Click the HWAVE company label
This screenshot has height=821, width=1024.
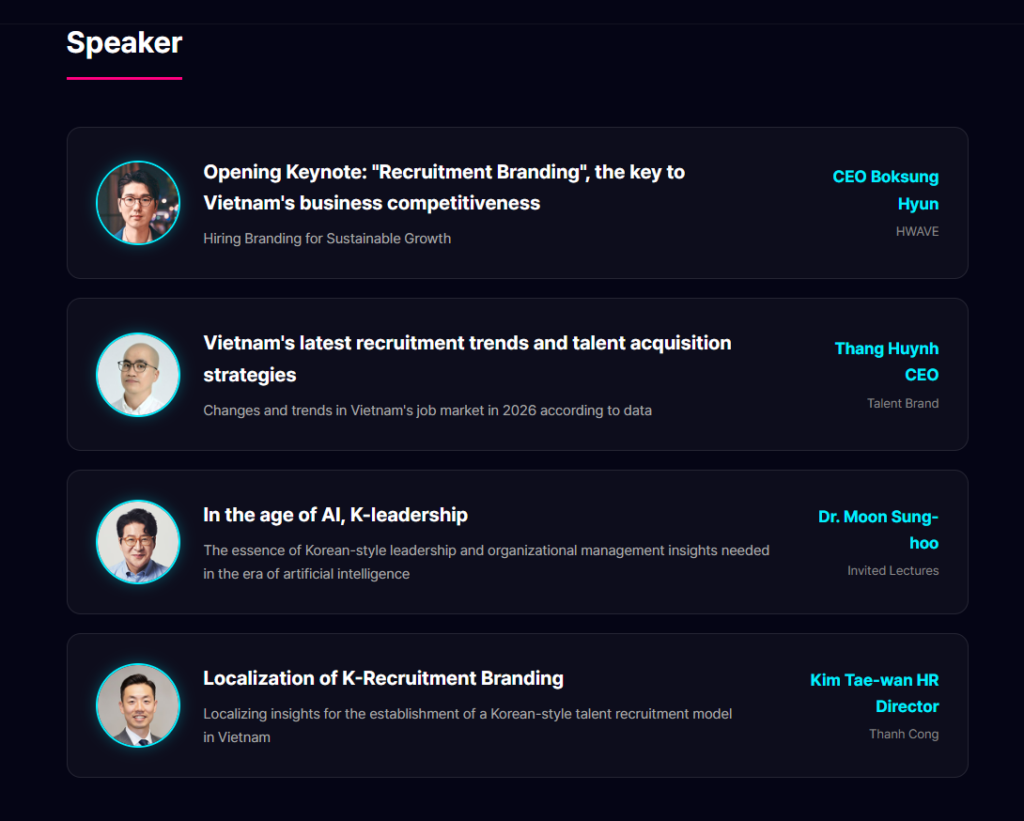(917, 232)
